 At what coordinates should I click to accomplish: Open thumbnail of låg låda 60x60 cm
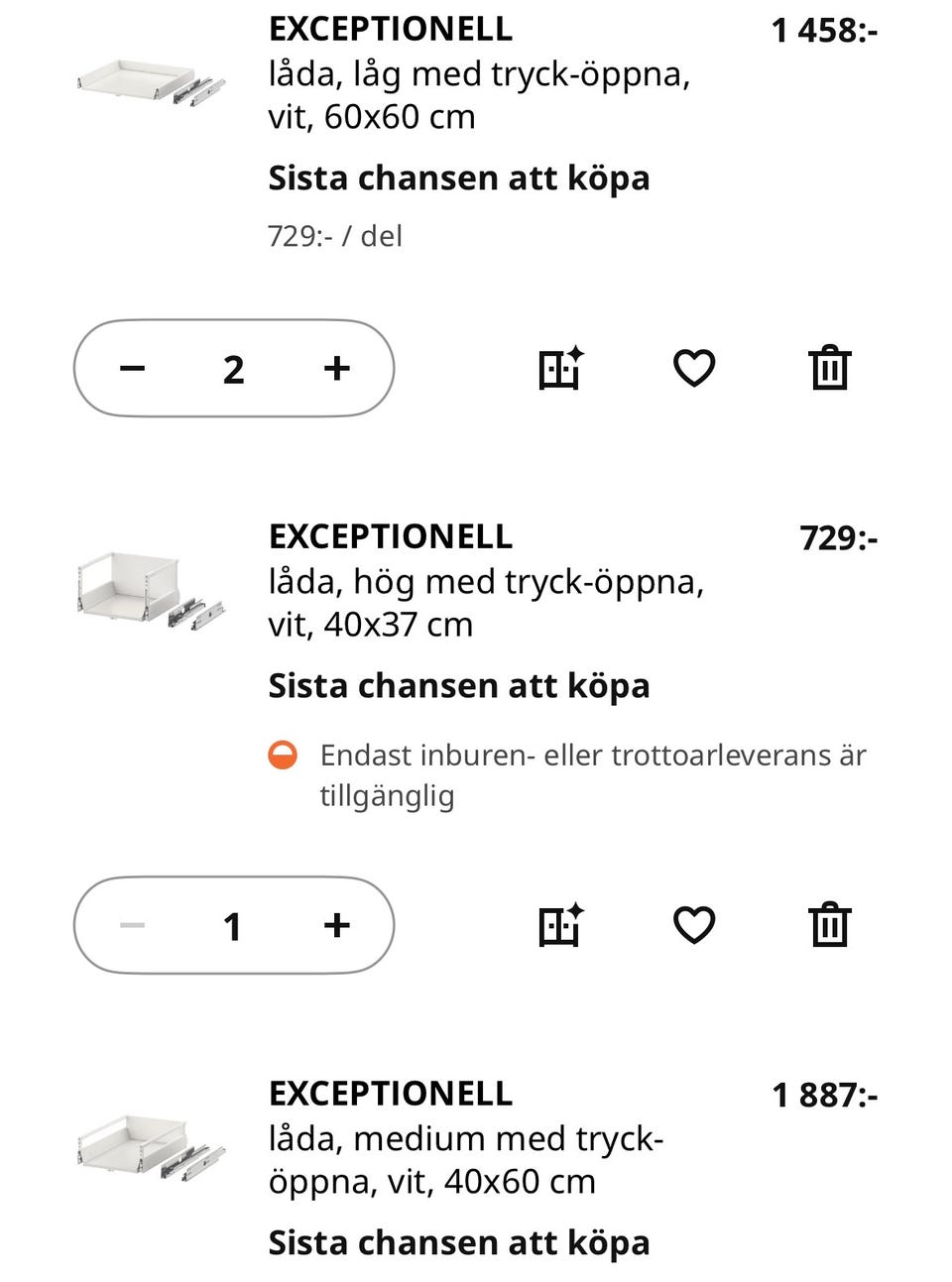click(151, 81)
